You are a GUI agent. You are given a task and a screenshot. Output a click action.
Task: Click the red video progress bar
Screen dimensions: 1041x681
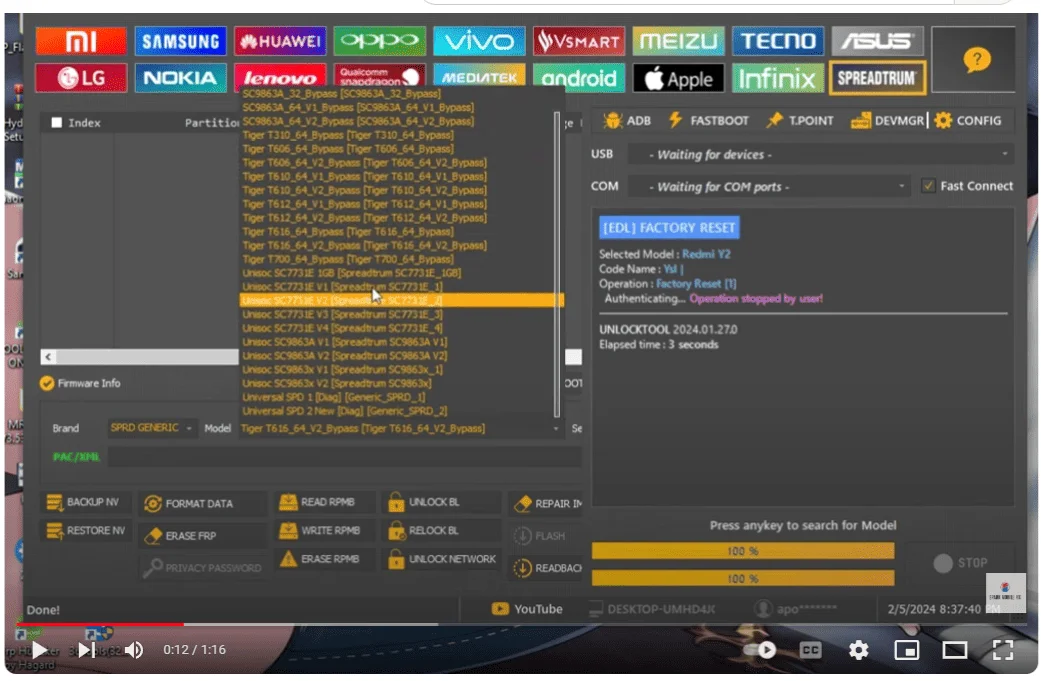point(100,624)
